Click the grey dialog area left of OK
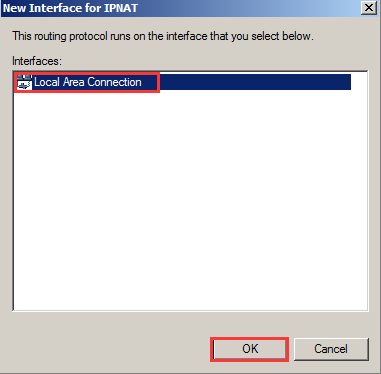381x374 pixels. (x=107, y=349)
